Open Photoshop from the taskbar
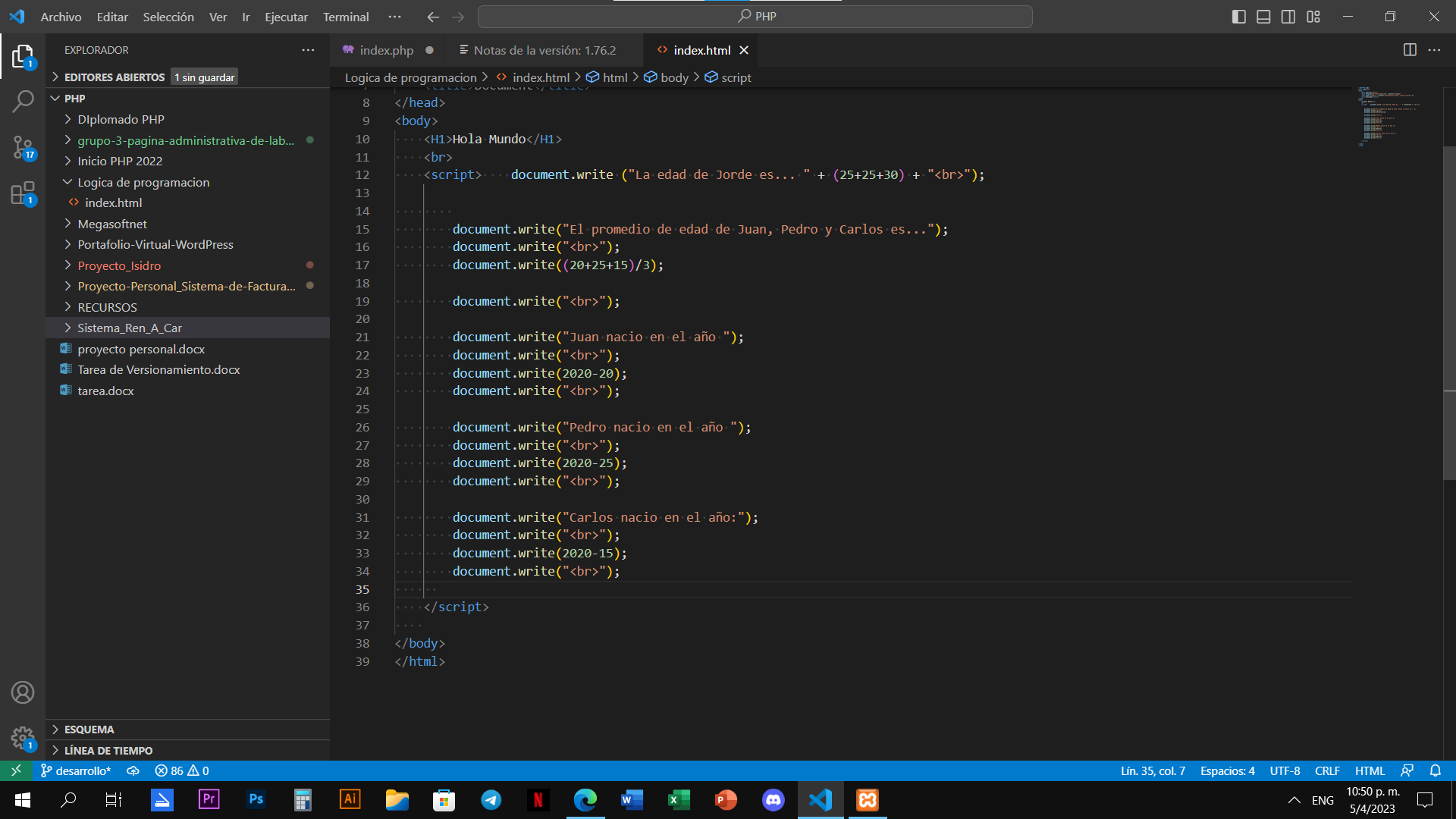This screenshot has width=1456, height=819. pyautogui.click(x=256, y=800)
